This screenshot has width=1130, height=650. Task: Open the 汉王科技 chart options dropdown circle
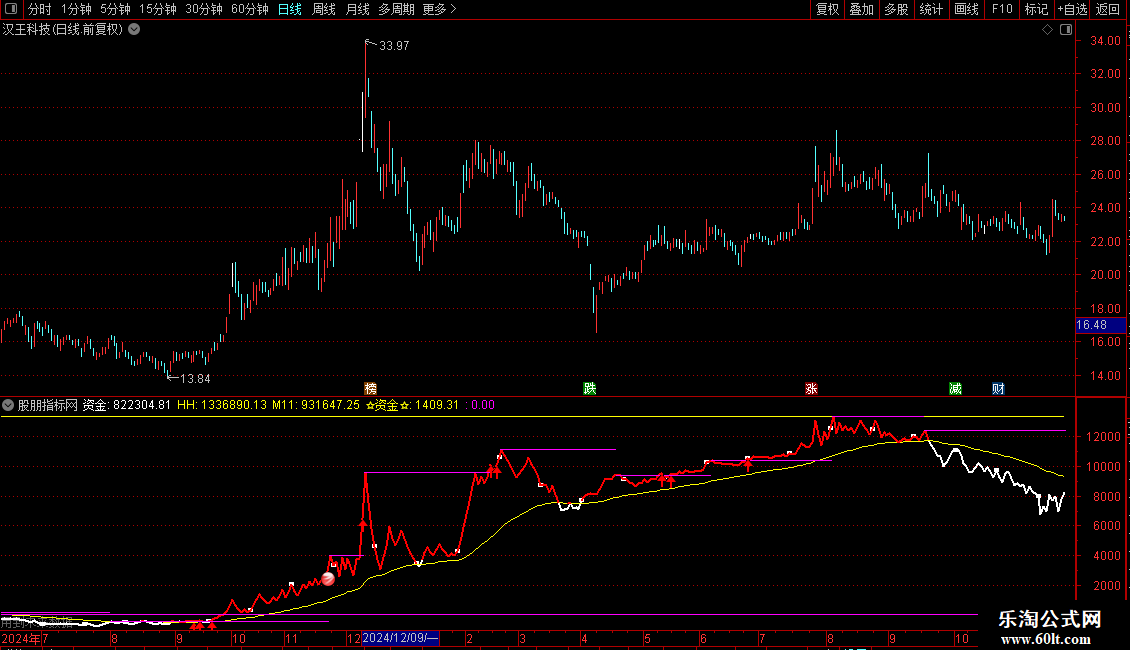click(134, 30)
